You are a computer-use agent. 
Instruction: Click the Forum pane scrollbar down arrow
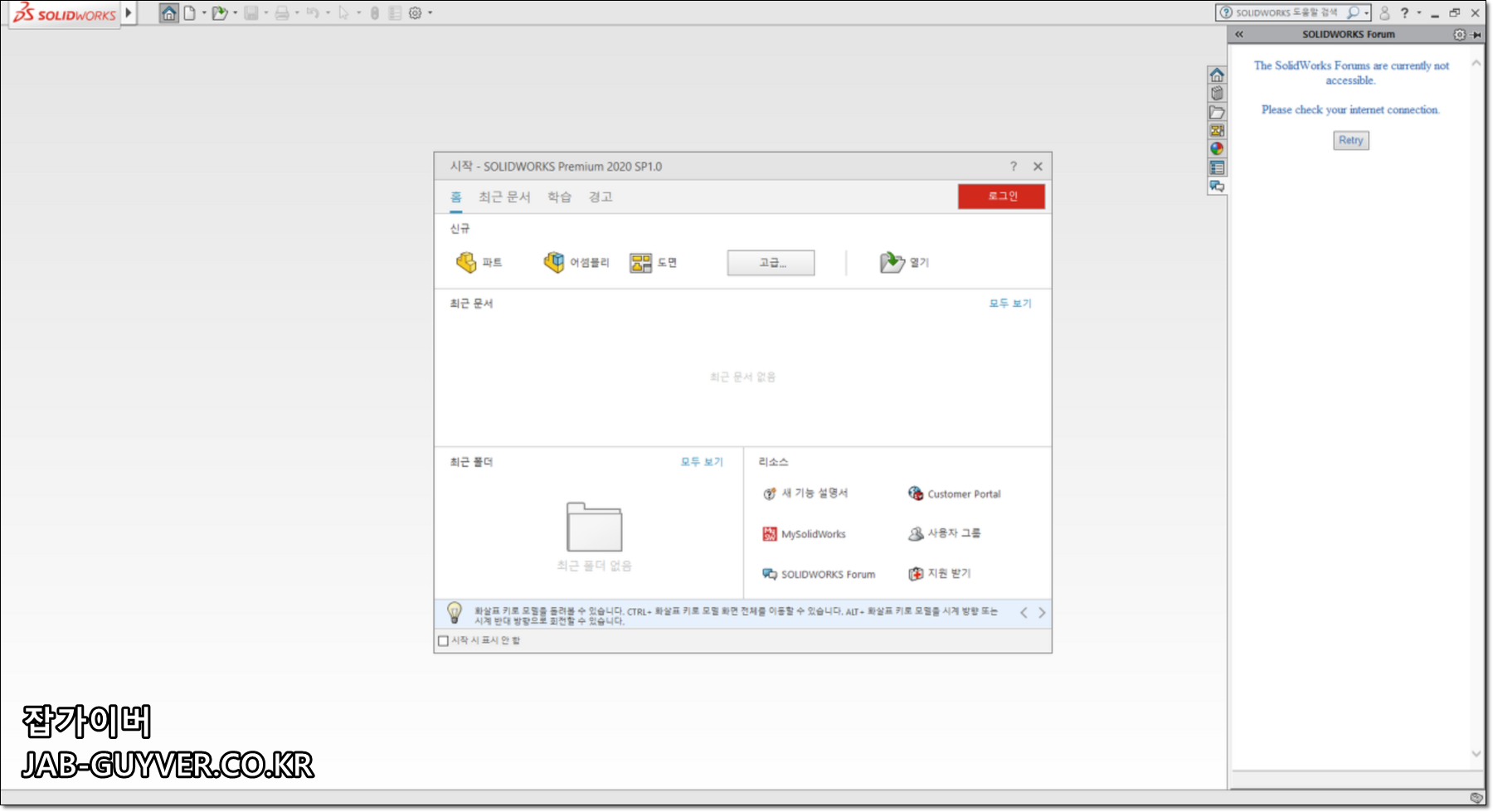coord(1476,754)
